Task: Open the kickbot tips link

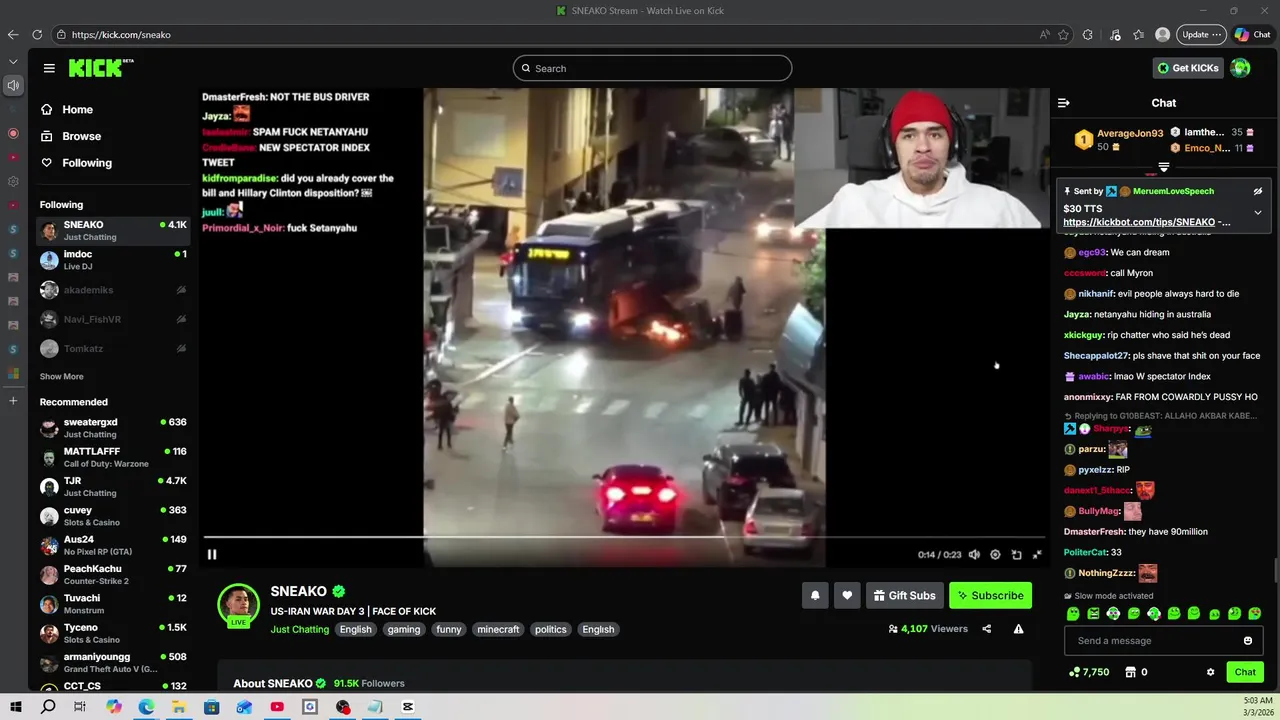Action: pos(1146,222)
